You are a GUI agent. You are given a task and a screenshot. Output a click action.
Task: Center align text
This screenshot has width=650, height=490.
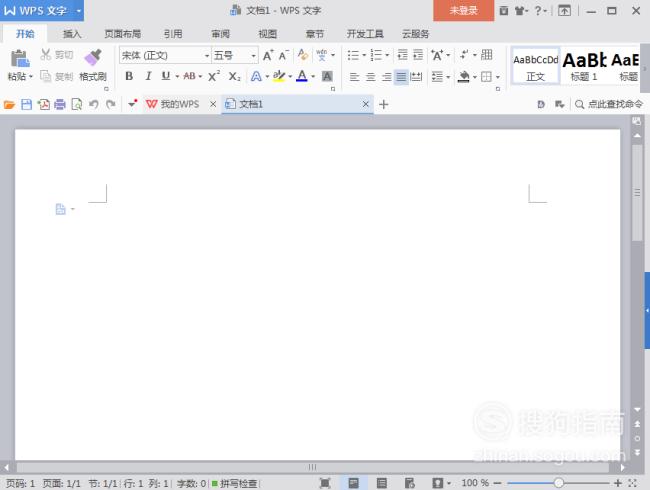[370, 77]
